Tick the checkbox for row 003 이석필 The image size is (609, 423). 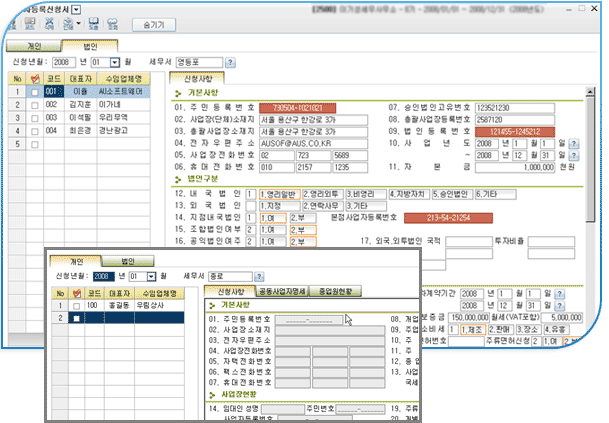(35, 118)
